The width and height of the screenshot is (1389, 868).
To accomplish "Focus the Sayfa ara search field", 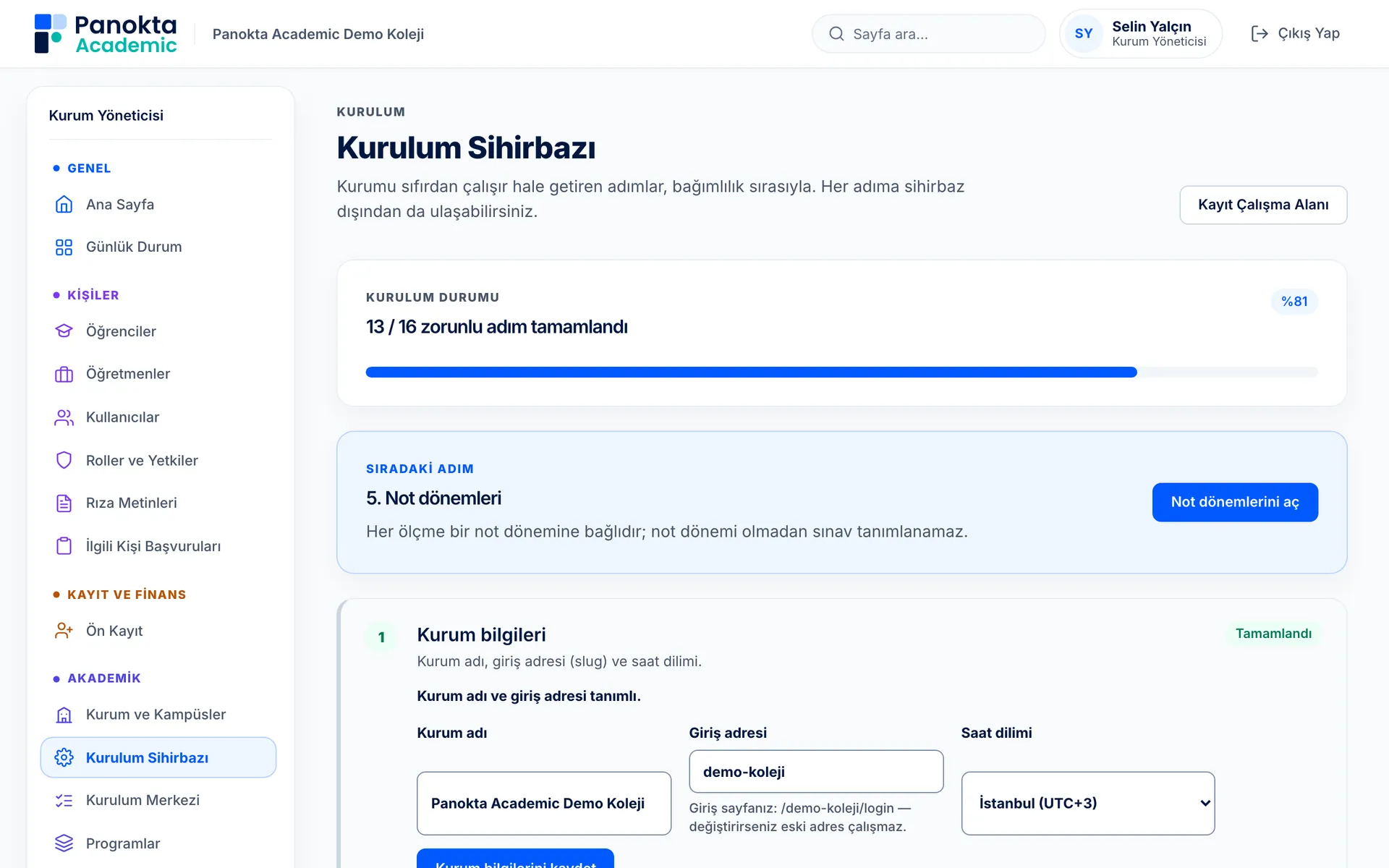I will click(929, 34).
